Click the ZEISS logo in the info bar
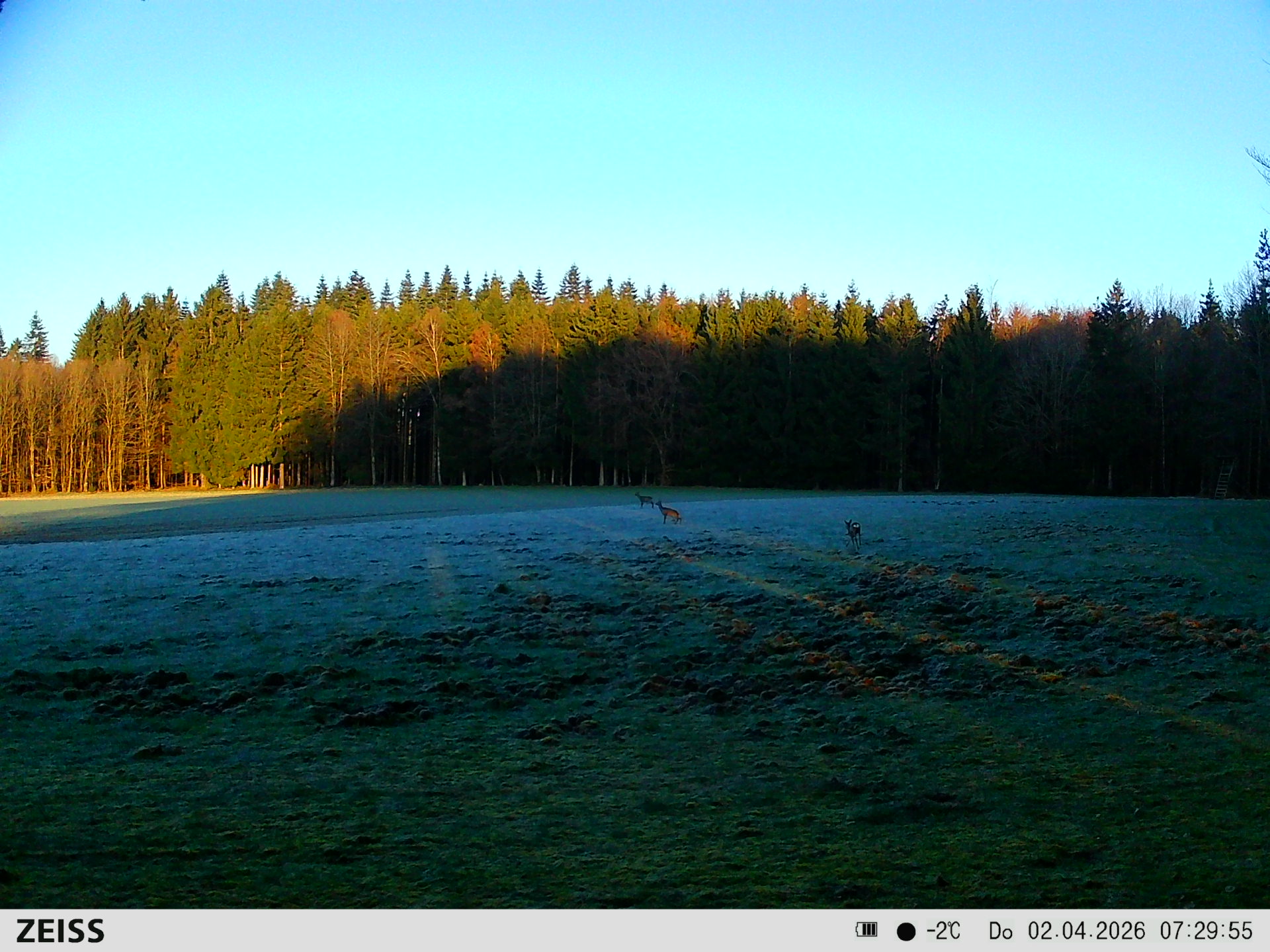 [x=60, y=931]
